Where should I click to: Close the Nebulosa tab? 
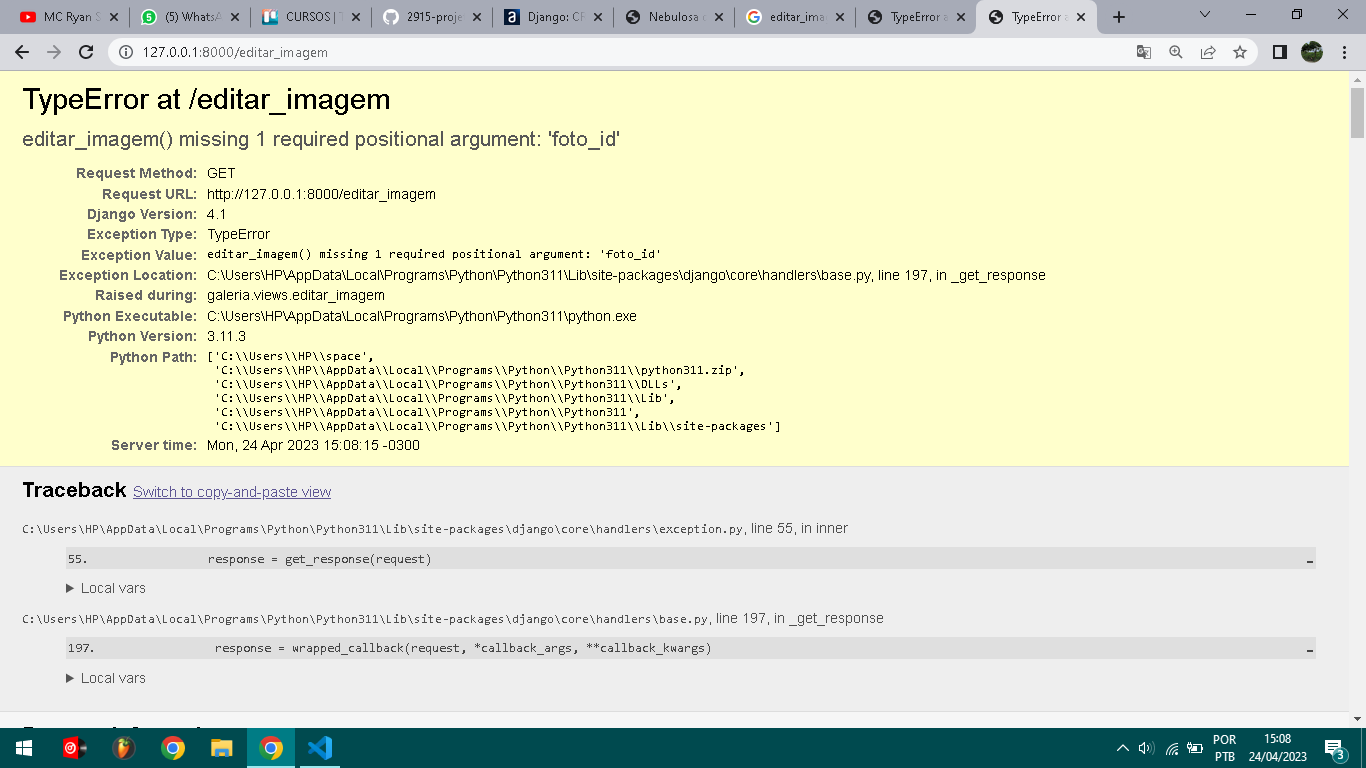click(x=719, y=17)
